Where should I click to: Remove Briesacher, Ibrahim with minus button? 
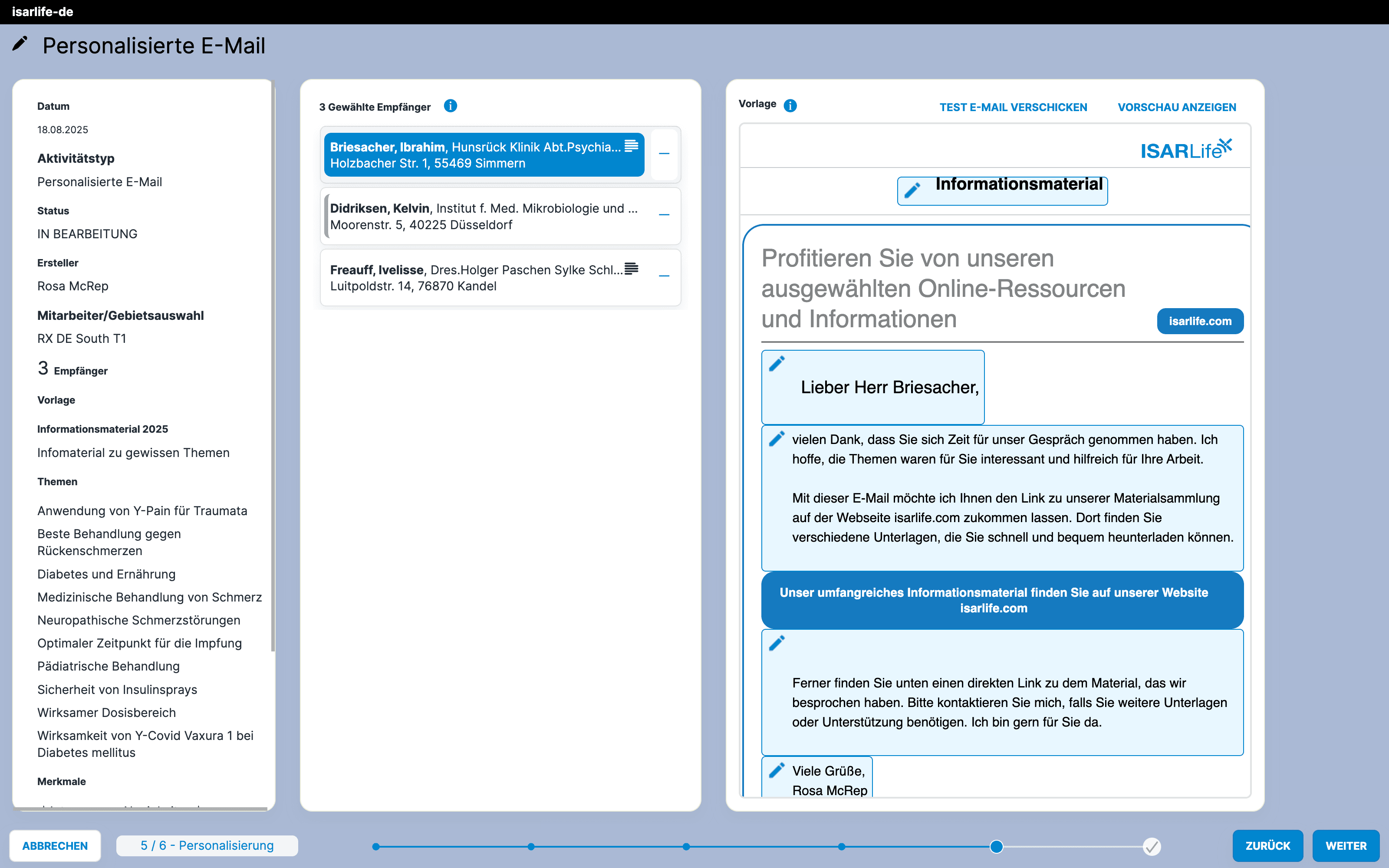pyautogui.click(x=664, y=154)
